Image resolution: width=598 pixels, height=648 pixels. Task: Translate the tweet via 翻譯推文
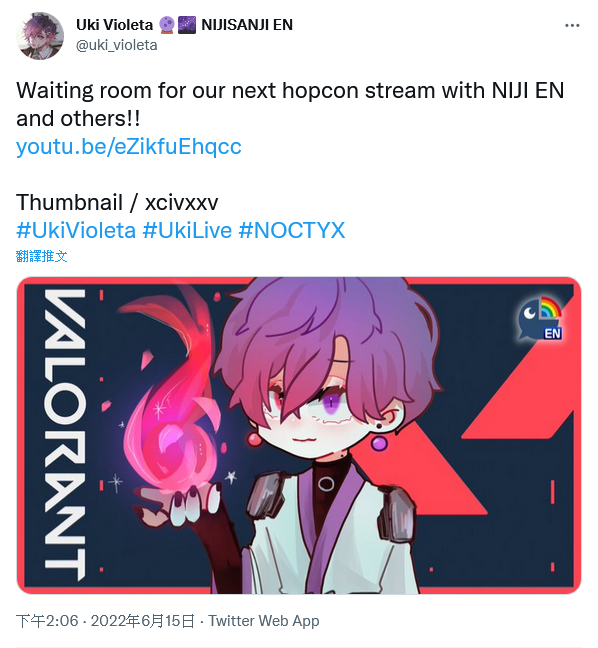tap(41, 256)
